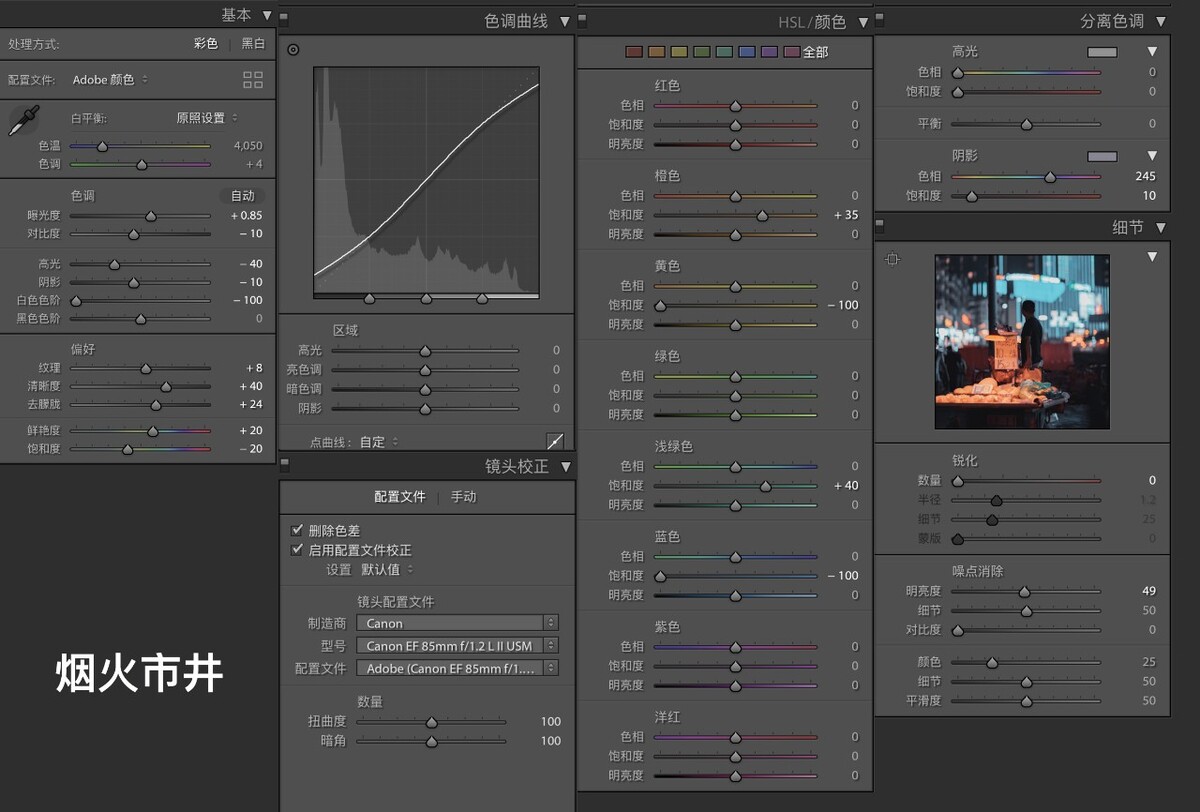Click the 去朦胧 slider handle
1200x812 pixels.
click(156, 405)
